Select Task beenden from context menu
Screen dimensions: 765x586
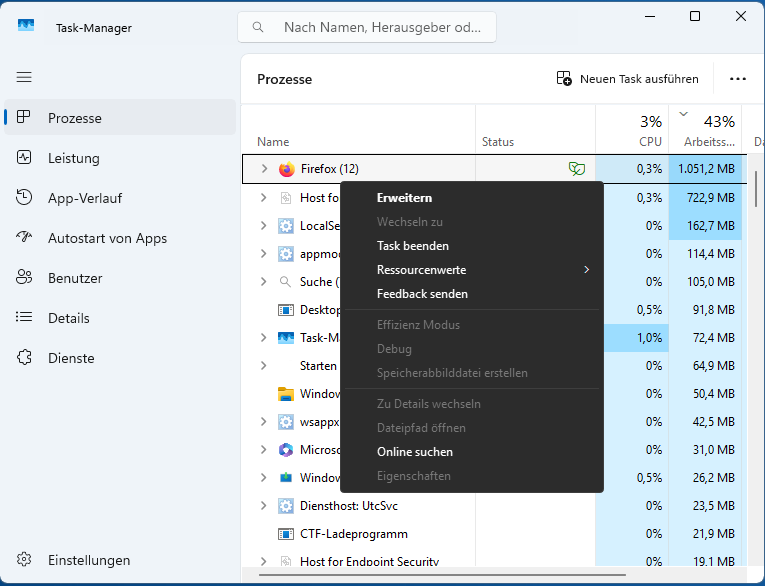click(472, 246)
